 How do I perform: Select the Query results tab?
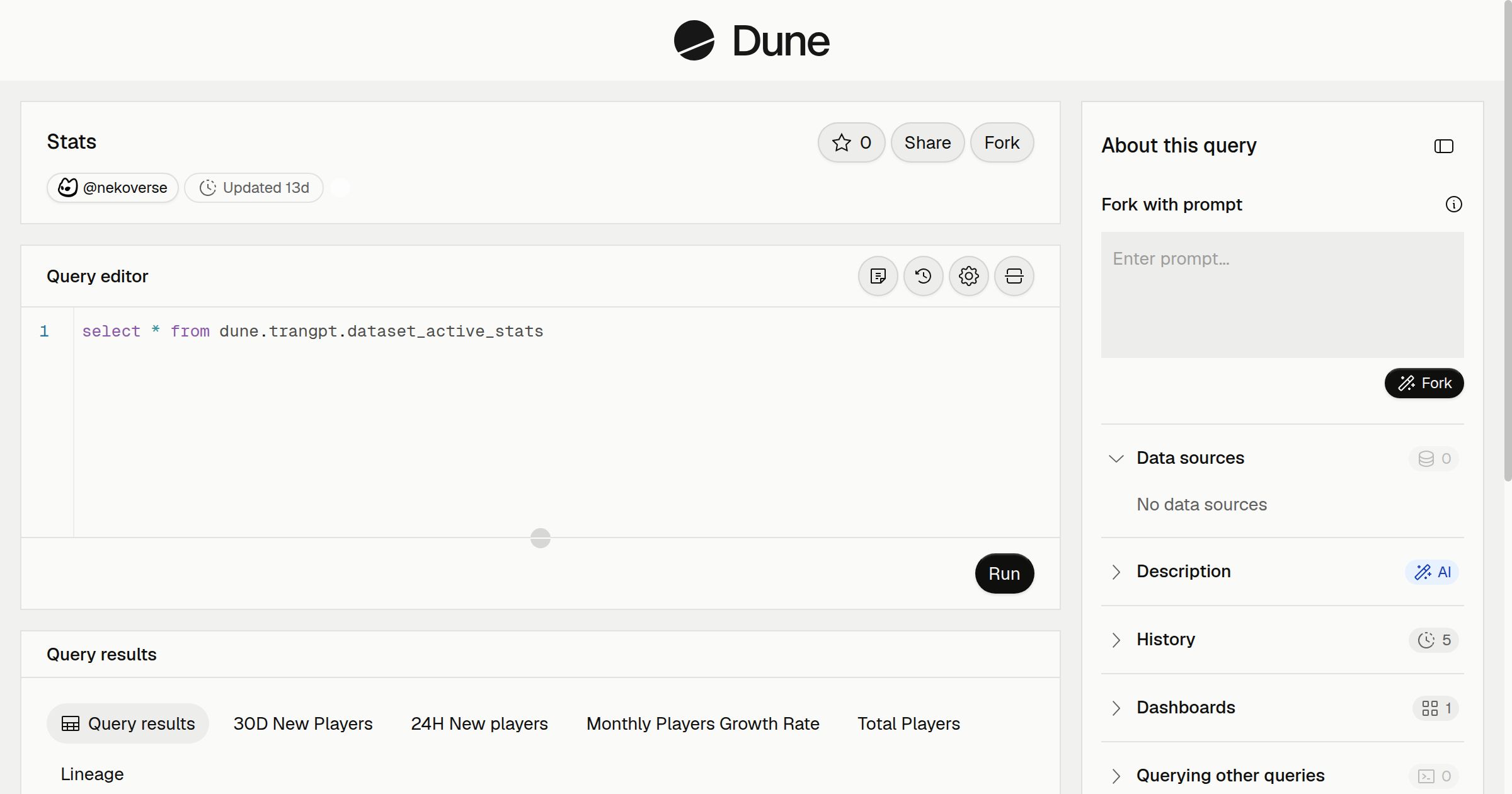click(128, 723)
